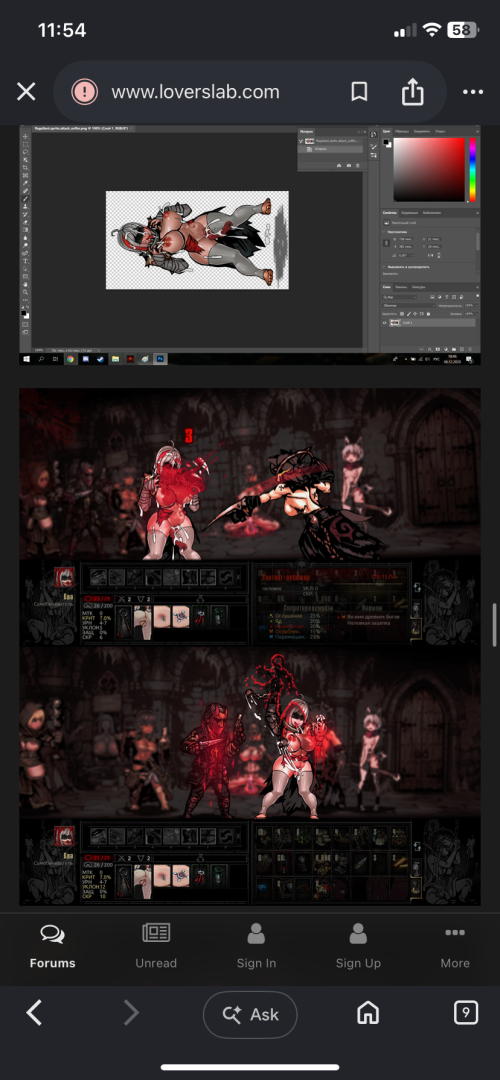500x1080 pixels.
Task: Open the three-dot browser menu
Action: click(472, 92)
